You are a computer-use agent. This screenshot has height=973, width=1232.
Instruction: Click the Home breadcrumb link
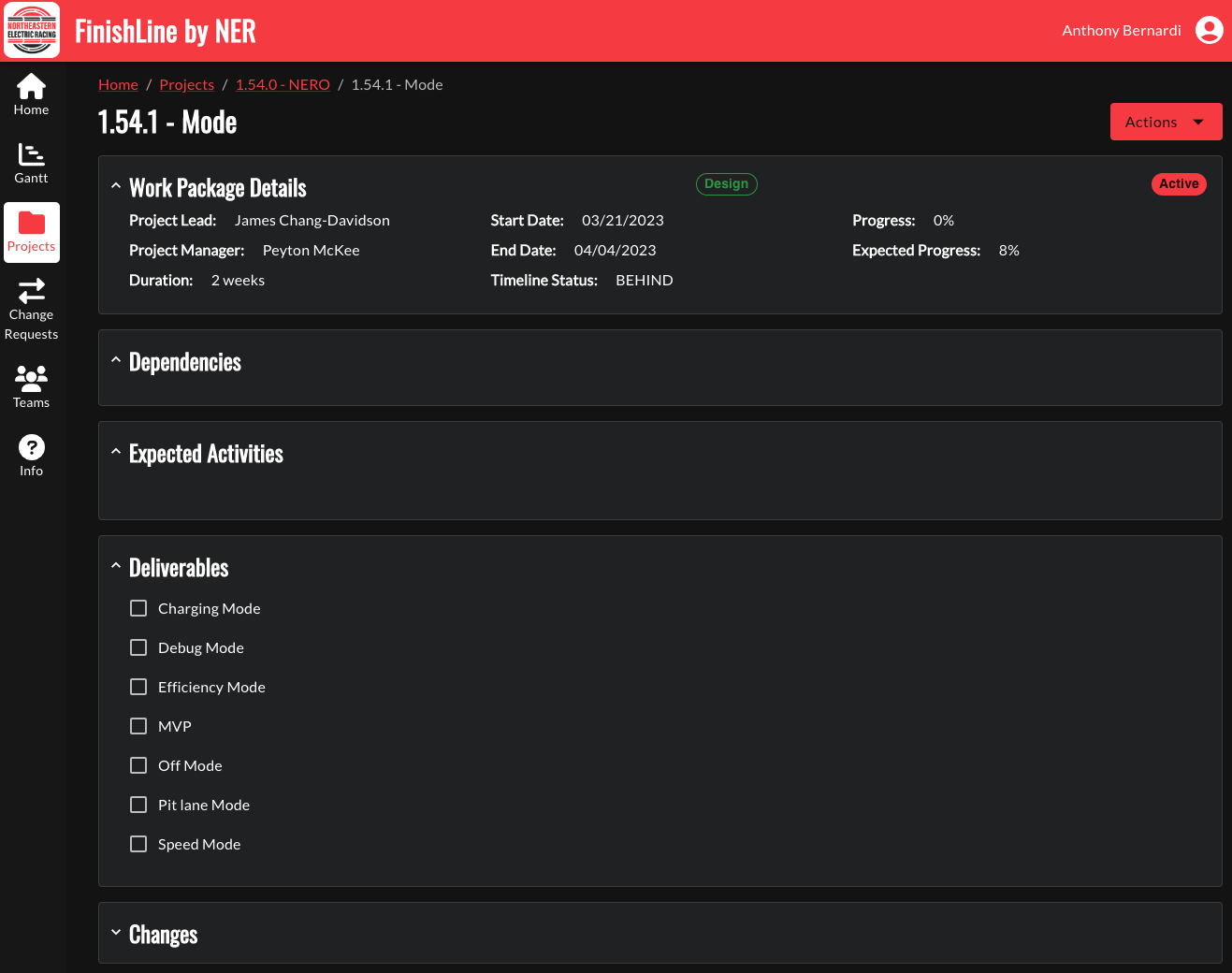pyautogui.click(x=118, y=83)
